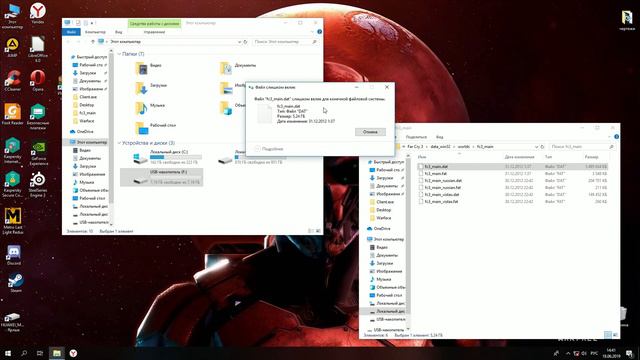Select the fc3_main_russian.dat file row
This screenshot has width=640, height=360.
click(x=512, y=180)
